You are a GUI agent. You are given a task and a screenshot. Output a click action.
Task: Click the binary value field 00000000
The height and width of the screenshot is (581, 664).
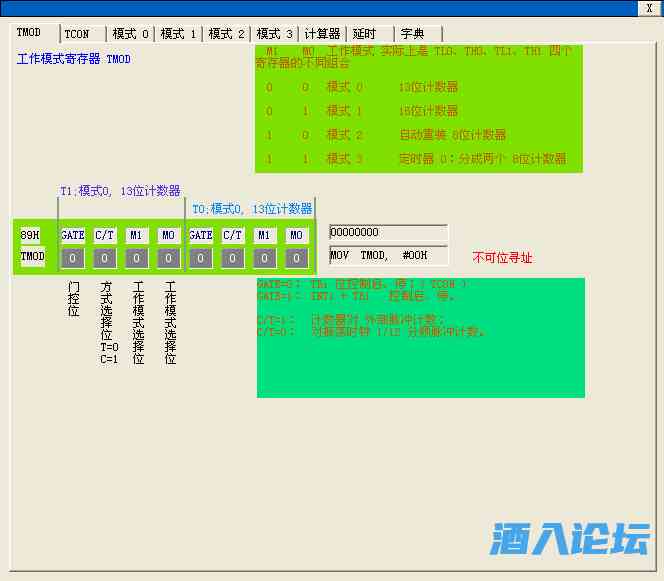coord(388,232)
